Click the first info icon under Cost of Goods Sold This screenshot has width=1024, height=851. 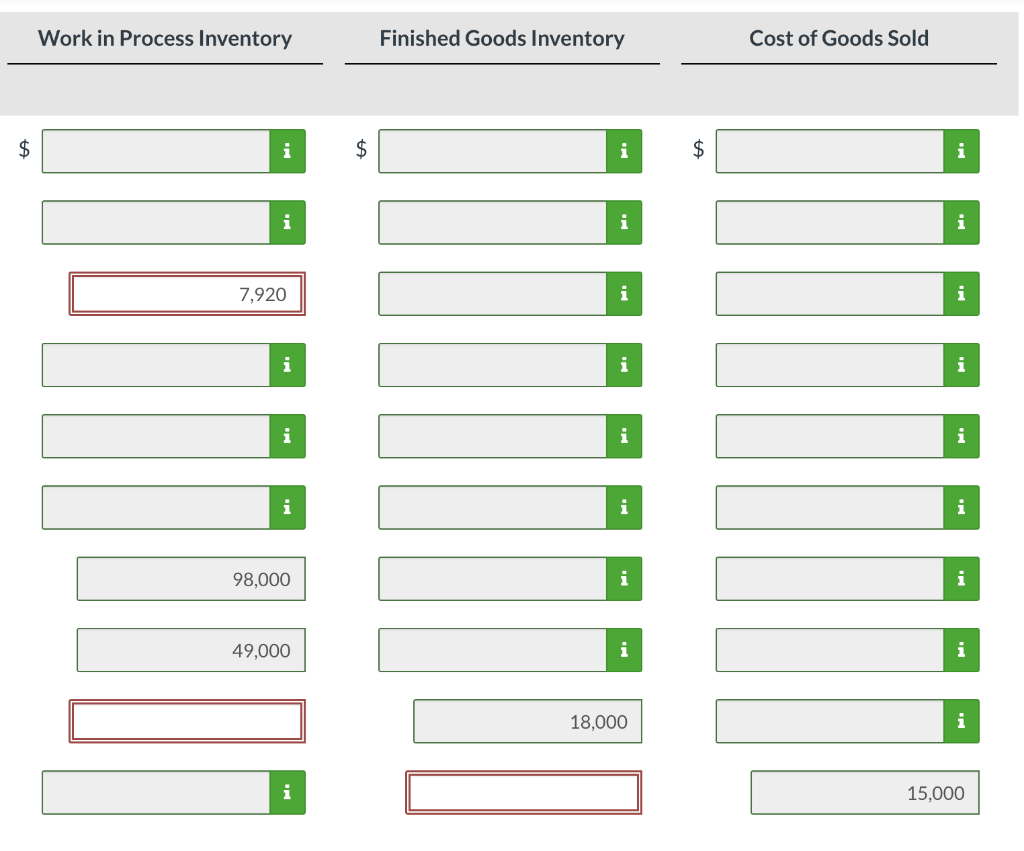point(961,151)
